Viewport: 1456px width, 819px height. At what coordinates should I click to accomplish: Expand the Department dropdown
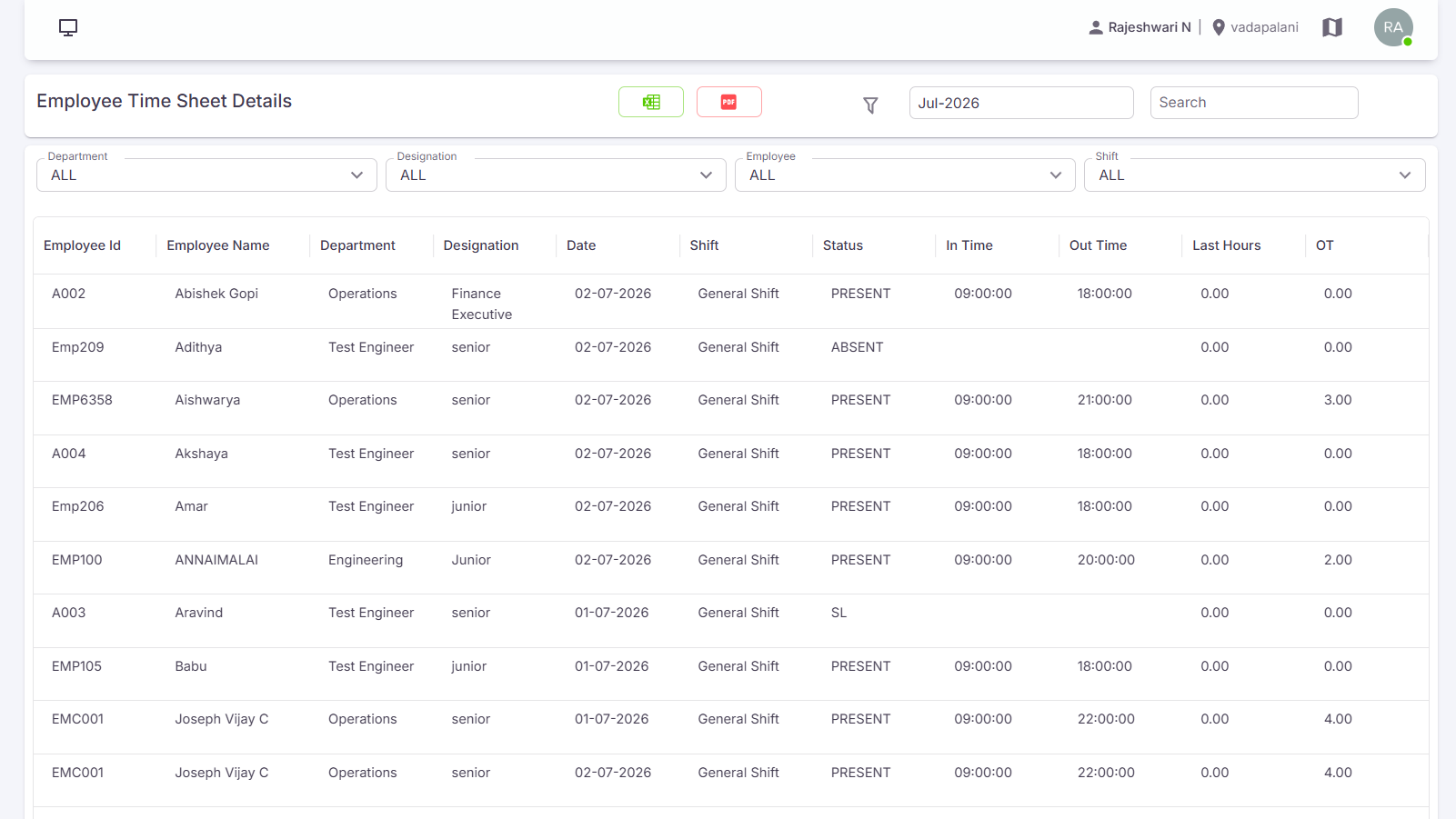point(206,175)
